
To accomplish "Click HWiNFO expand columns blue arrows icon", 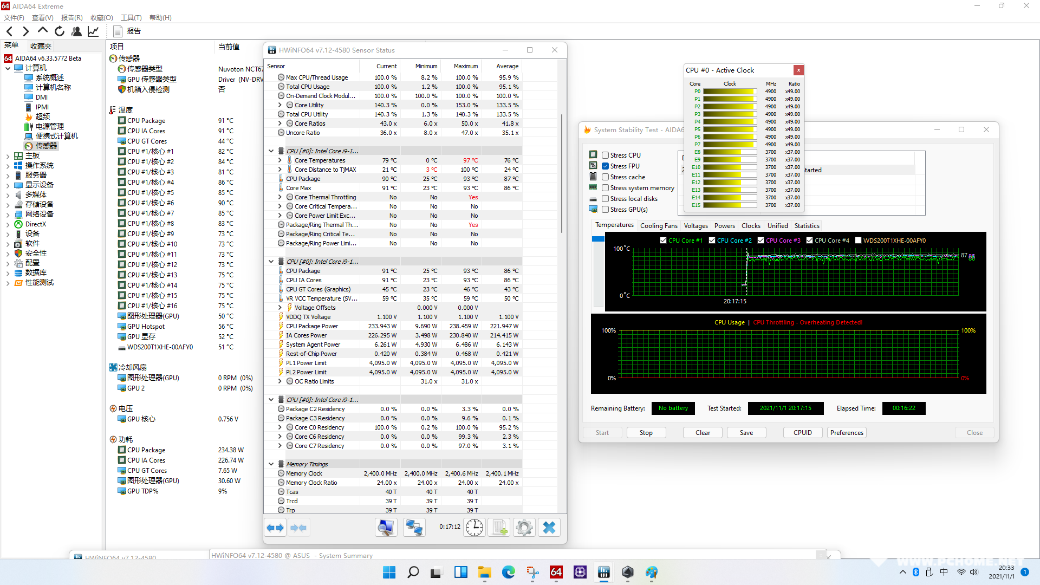I will (x=275, y=527).
